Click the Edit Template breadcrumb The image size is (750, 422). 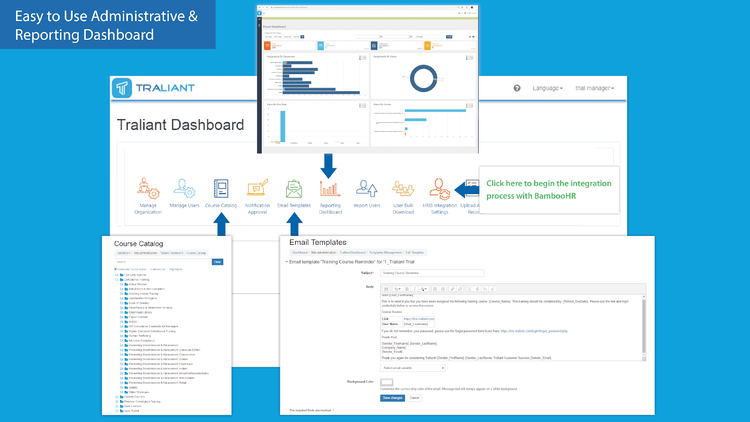(x=415, y=253)
